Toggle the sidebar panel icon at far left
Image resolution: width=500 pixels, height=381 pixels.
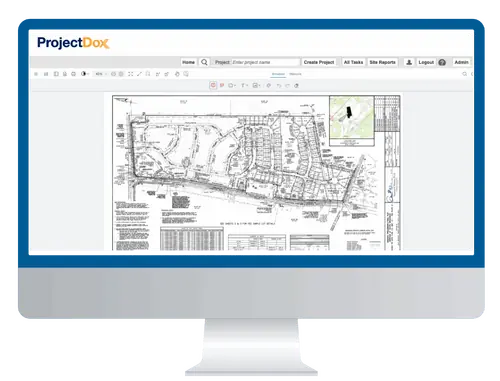[36, 74]
